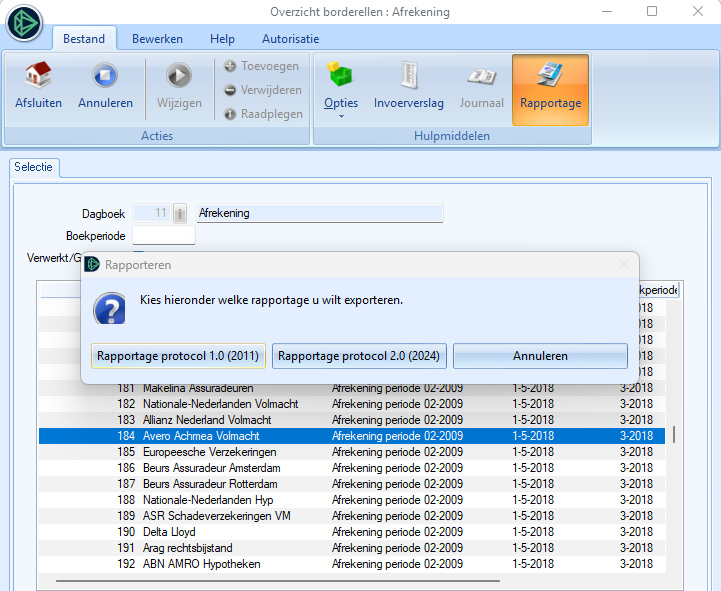Open the application logo menu
Image resolution: width=721 pixels, height=591 pixels.
24,23
